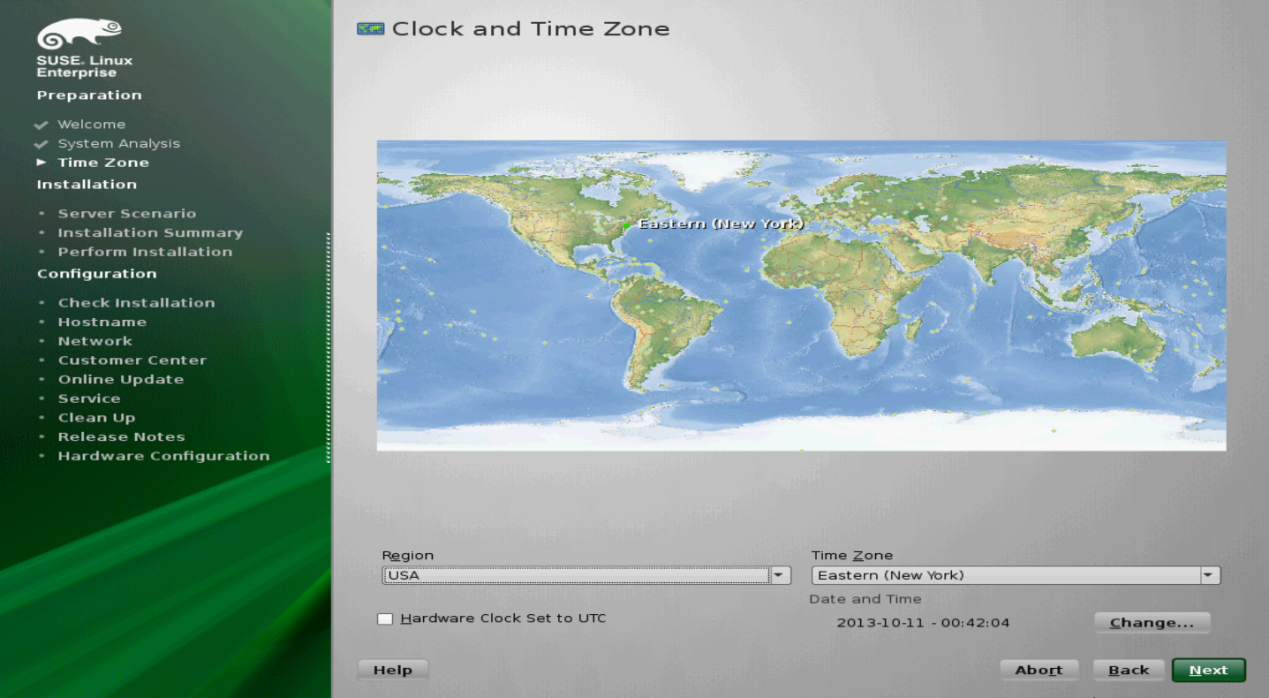Proceed with the Next button

tap(1209, 670)
